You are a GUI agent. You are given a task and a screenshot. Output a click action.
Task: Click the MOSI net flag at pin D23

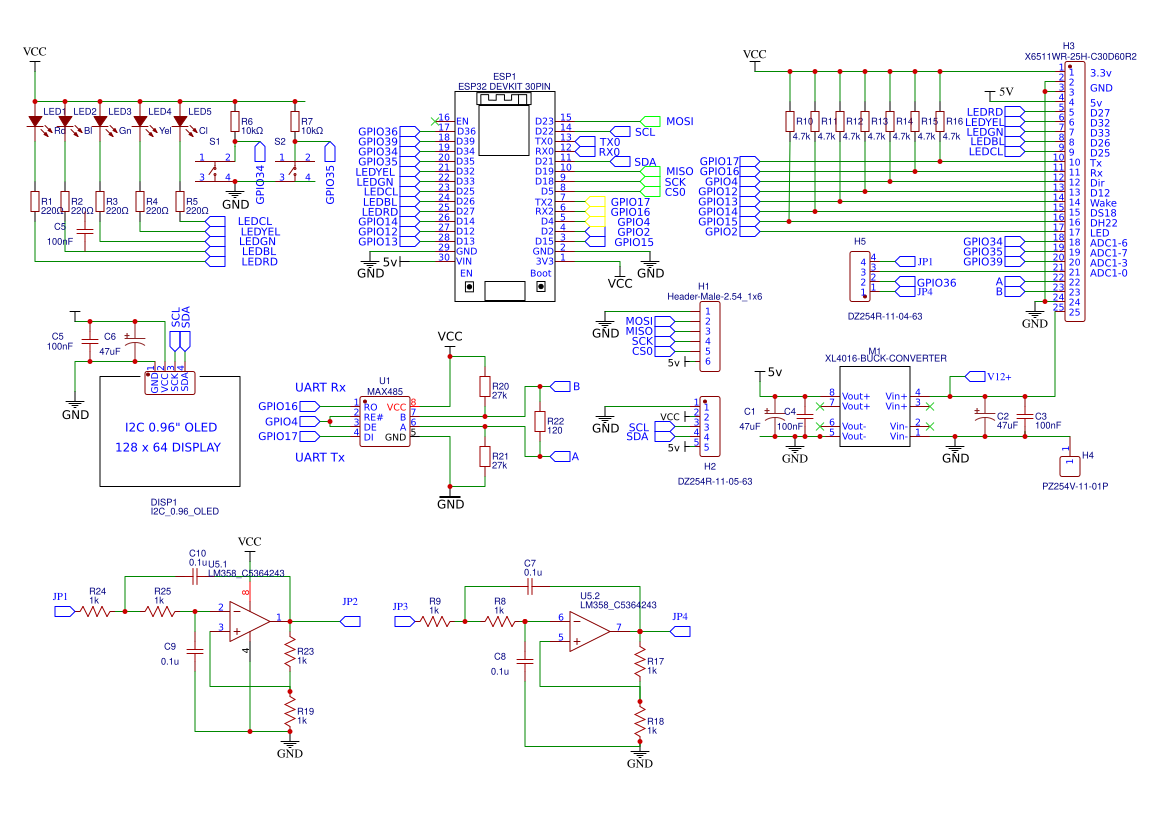click(x=651, y=121)
